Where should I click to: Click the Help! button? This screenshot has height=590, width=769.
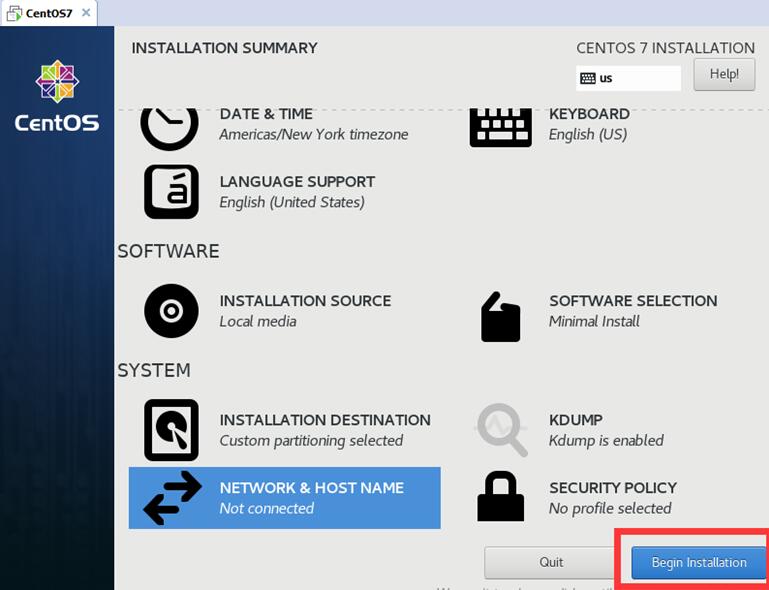(x=724, y=75)
